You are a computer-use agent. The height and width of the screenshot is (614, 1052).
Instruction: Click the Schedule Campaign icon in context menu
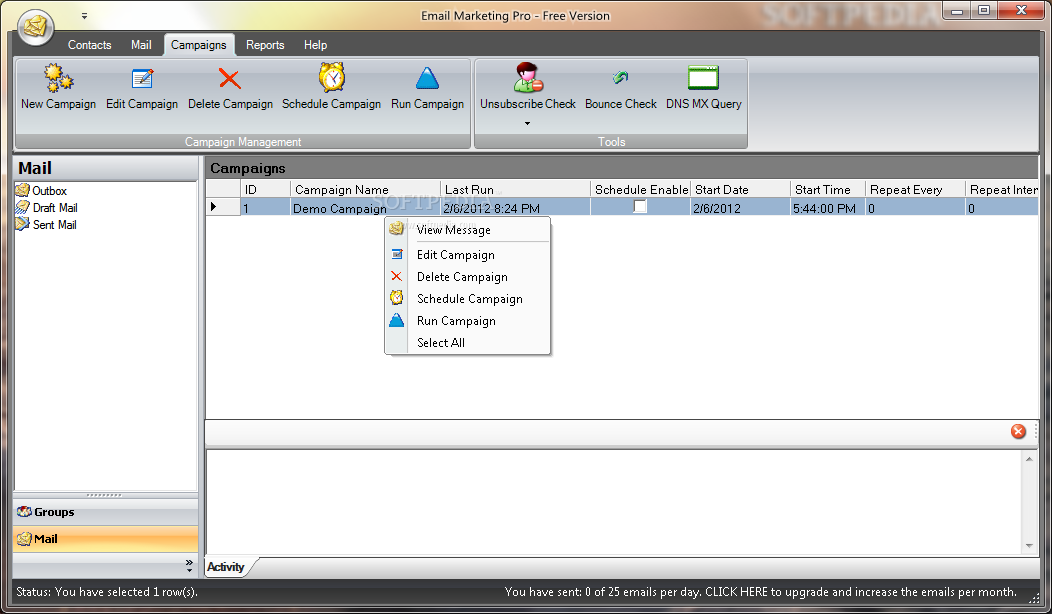coord(397,298)
